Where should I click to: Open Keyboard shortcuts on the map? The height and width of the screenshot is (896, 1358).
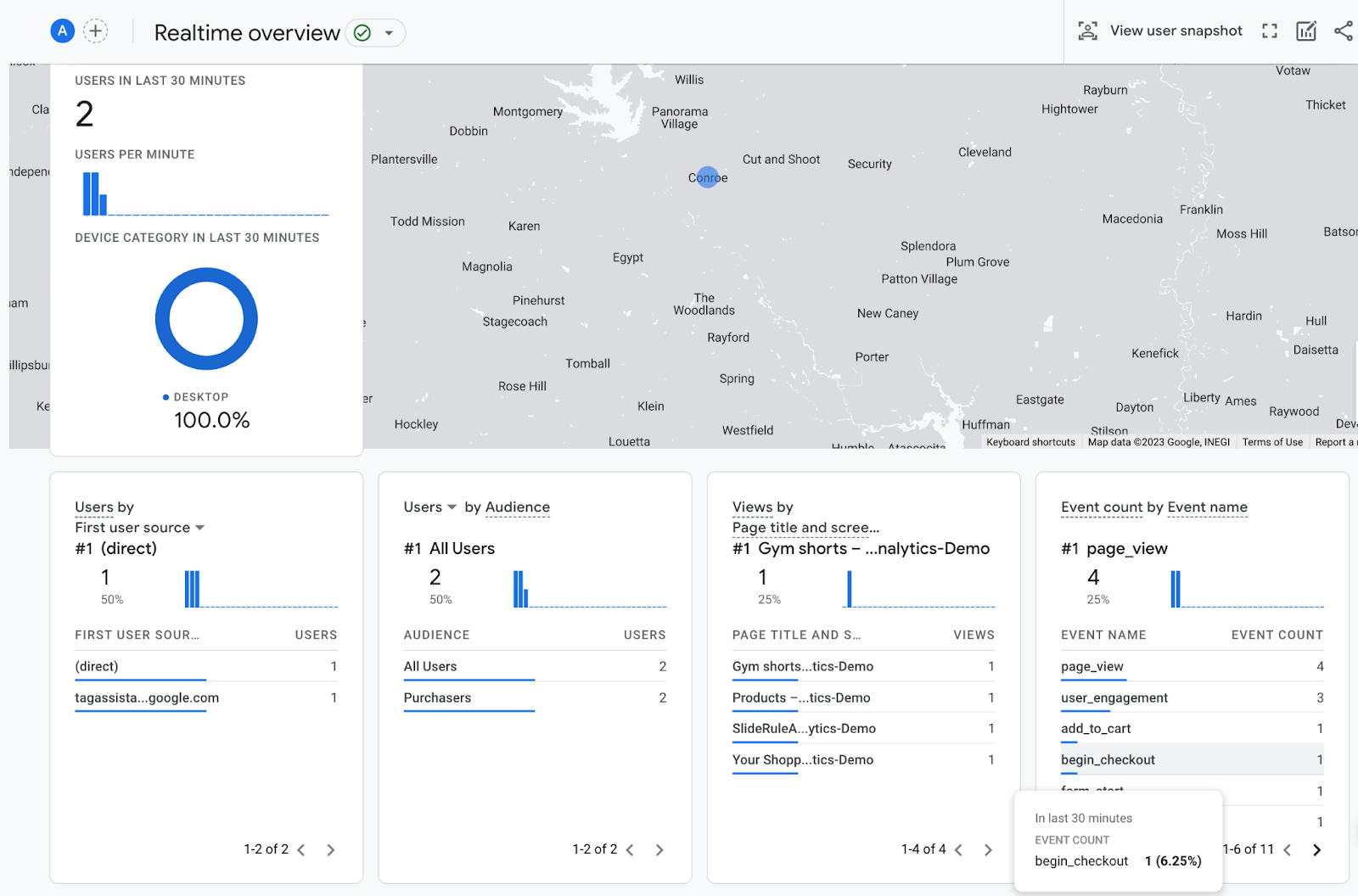[1030, 442]
